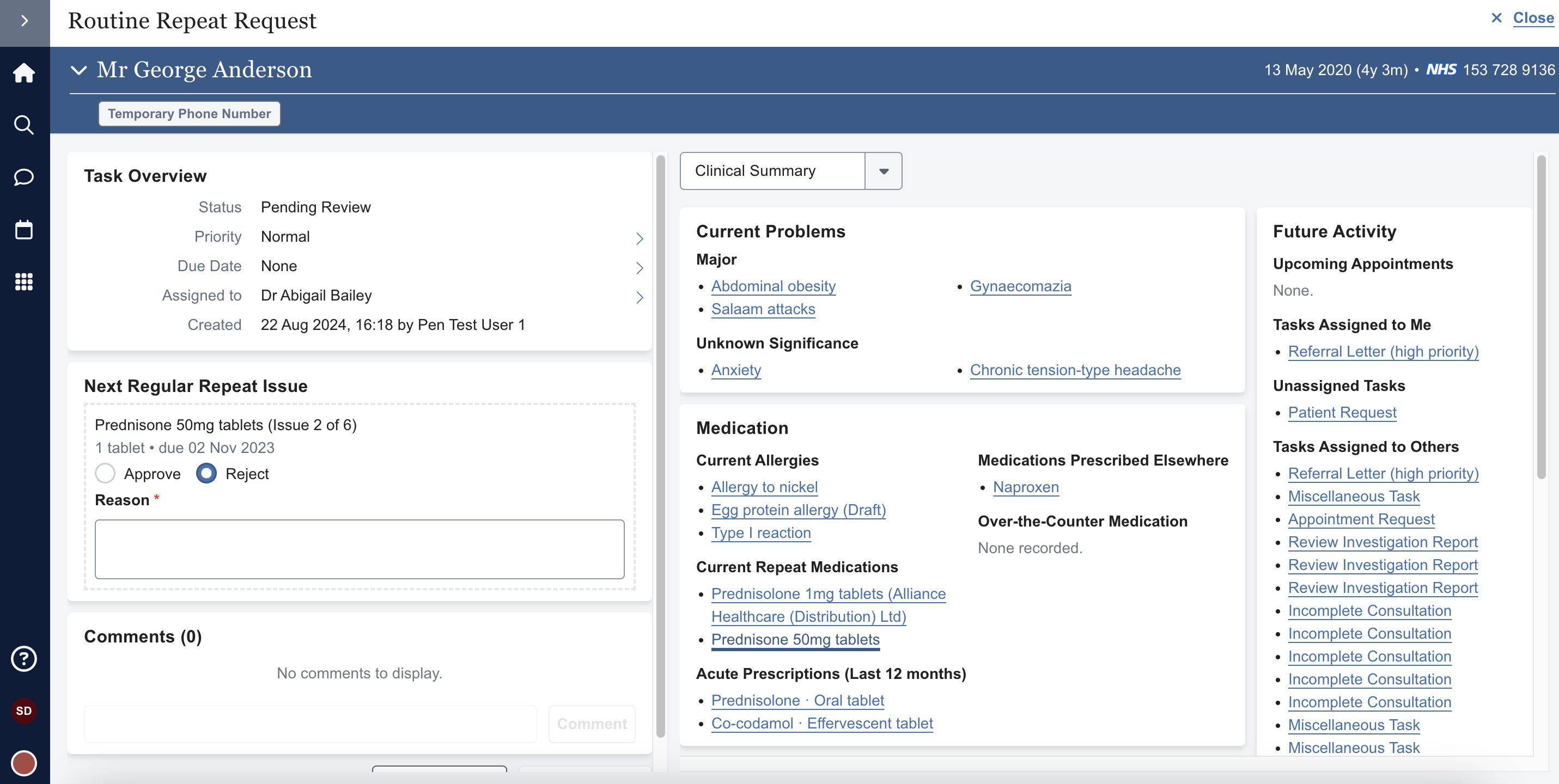The width and height of the screenshot is (1559, 784).
Task: Expand the Assigned to row chevron
Action: point(639,297)
